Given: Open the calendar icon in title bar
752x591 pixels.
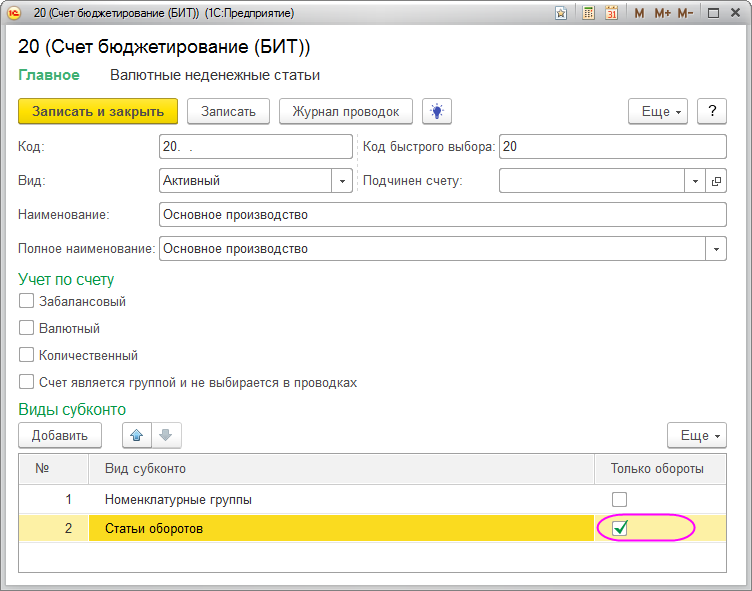Looking at the screenshot, I should pos(611,13).
